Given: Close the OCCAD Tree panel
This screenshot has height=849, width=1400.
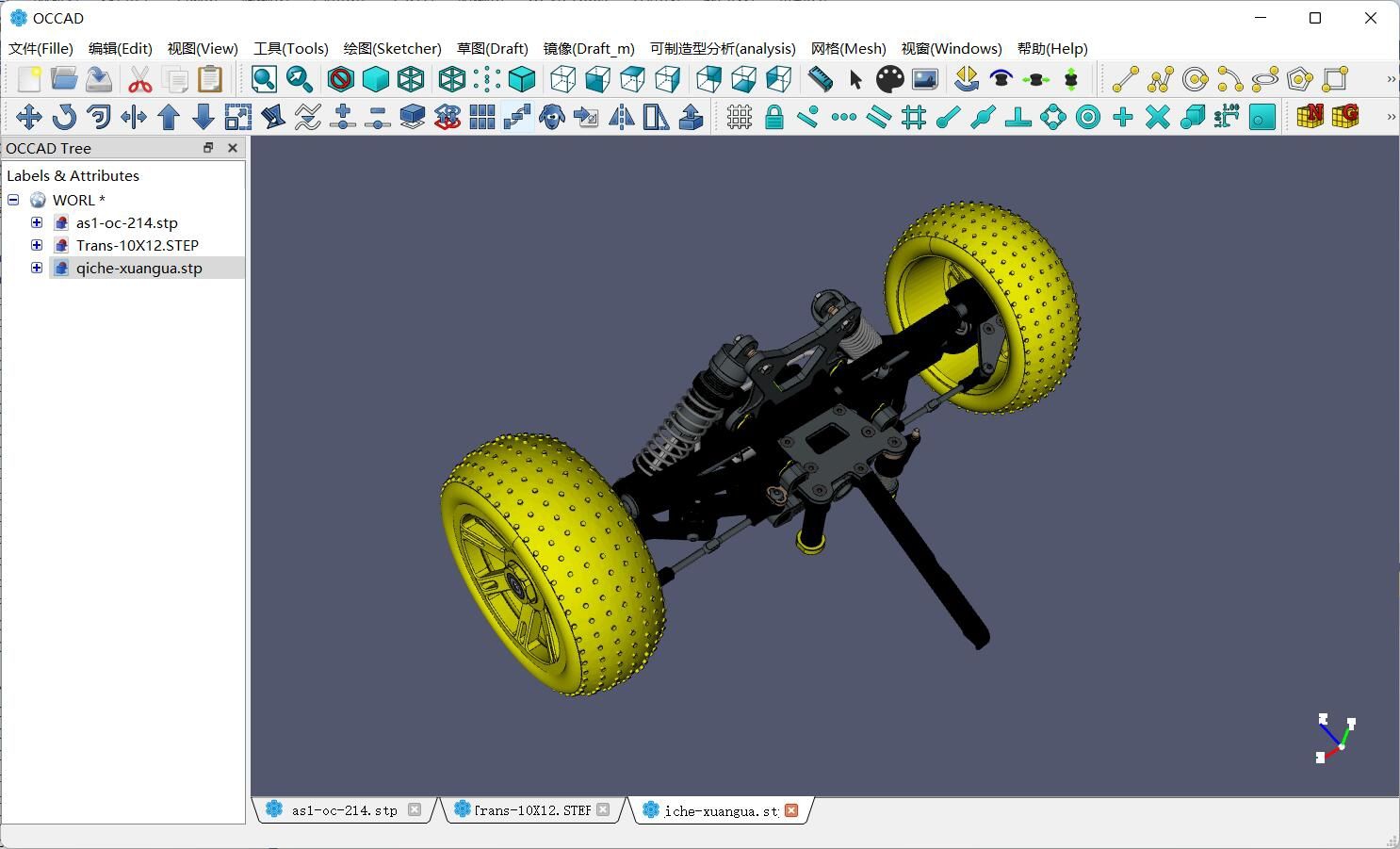Looking at the screenshot, I should click(x=233, y=148).
